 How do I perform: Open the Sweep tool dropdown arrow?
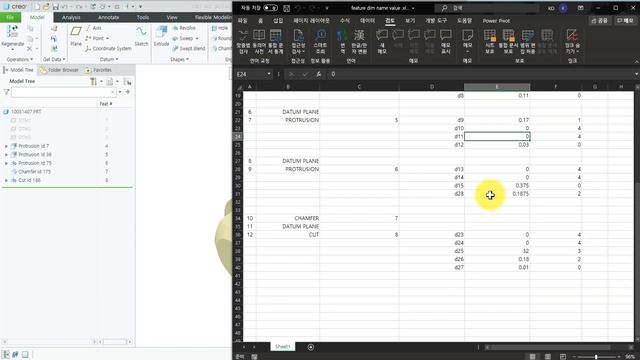click(197, 38)
